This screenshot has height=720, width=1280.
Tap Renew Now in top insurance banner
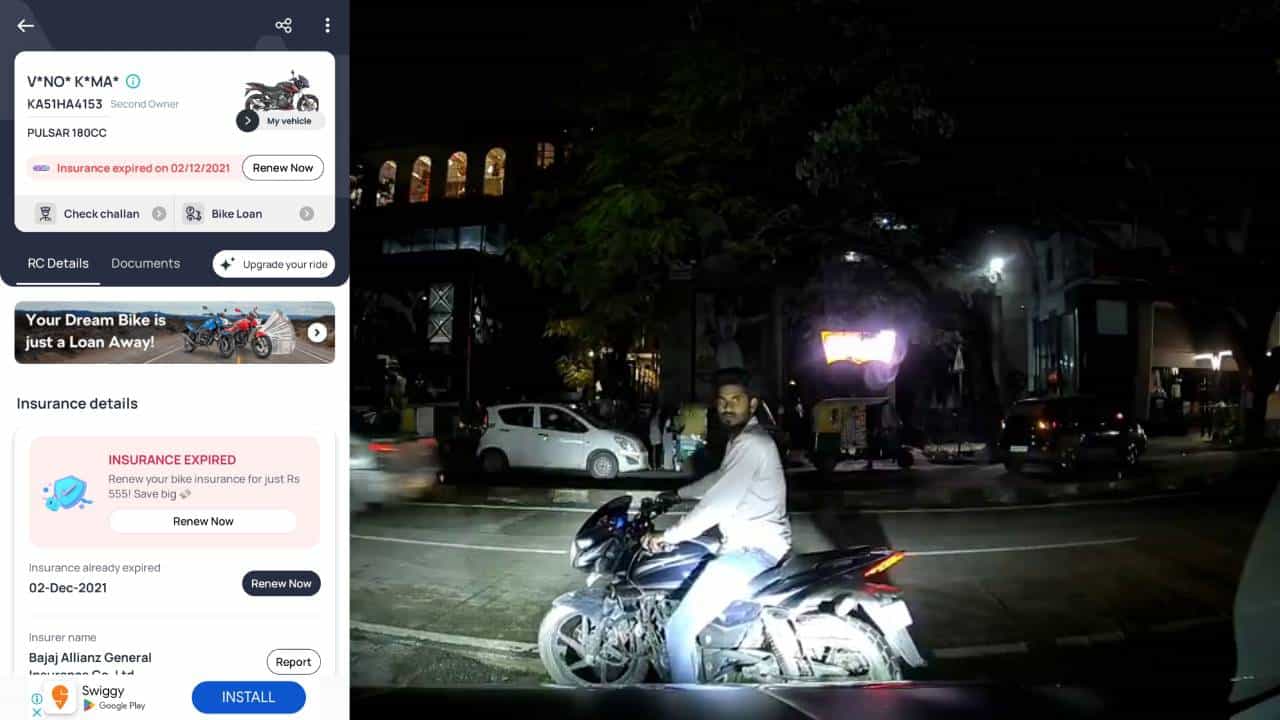(283, 168)
